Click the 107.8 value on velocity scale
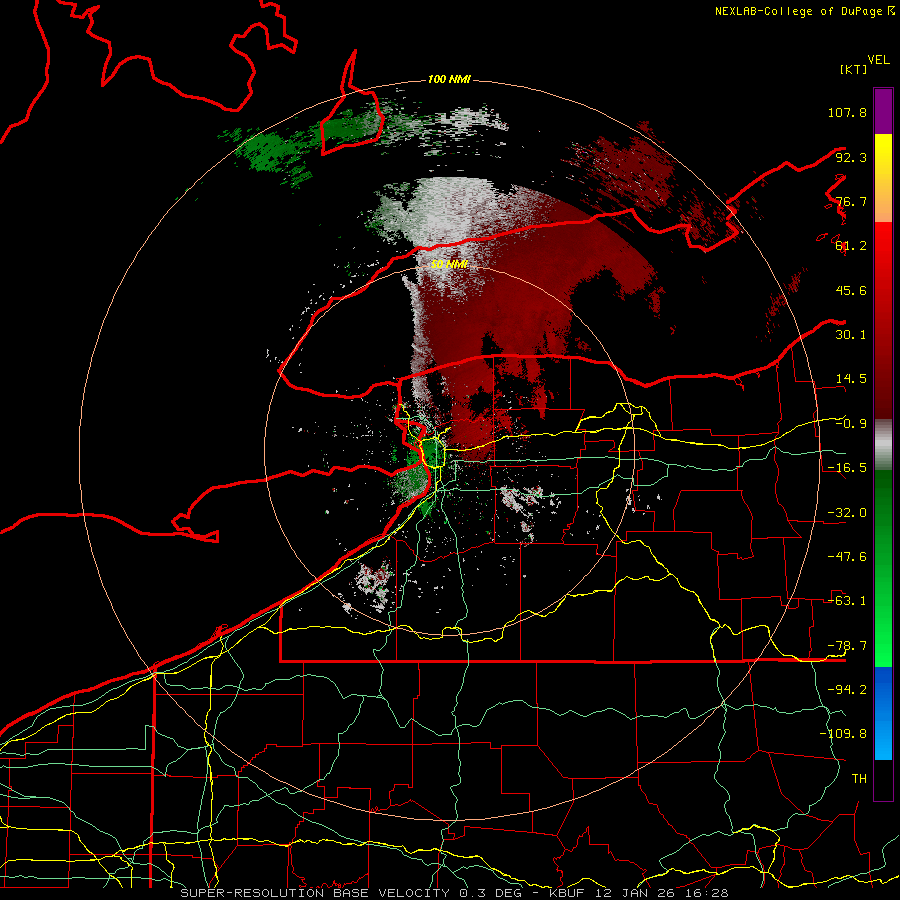This screenshot has width=900, height=900. [x=847, y=112]
